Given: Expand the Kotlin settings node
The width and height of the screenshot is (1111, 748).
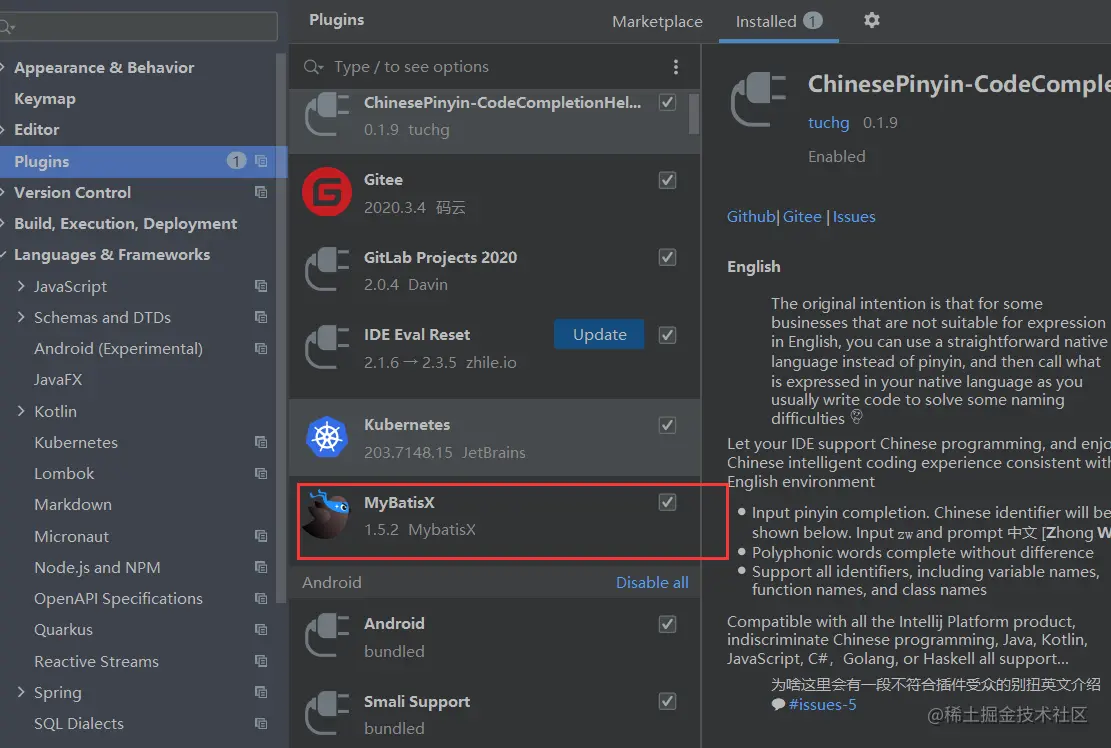Looking at the screenshot, I should pyautogui.click(x=21, y=411).
